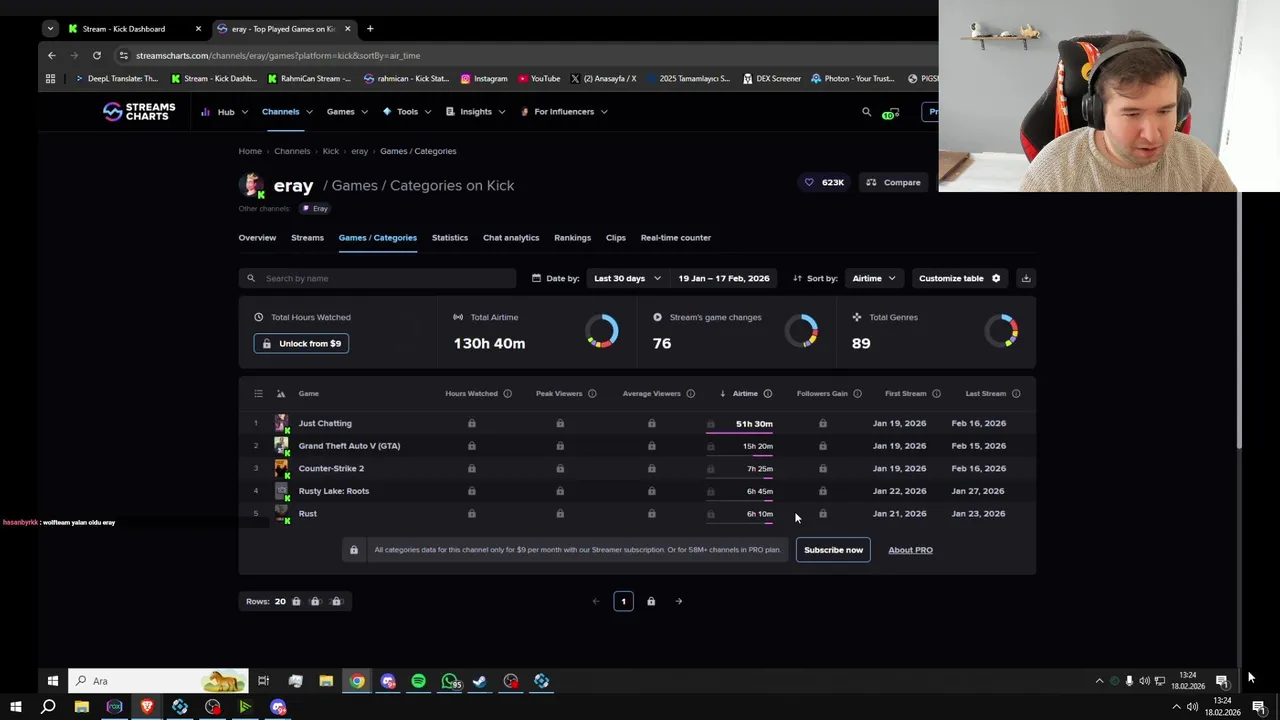Click the Unlock from $9 button
This screenshot has height=720, width=1280.
pyautogui.click(x=301, y=343)
